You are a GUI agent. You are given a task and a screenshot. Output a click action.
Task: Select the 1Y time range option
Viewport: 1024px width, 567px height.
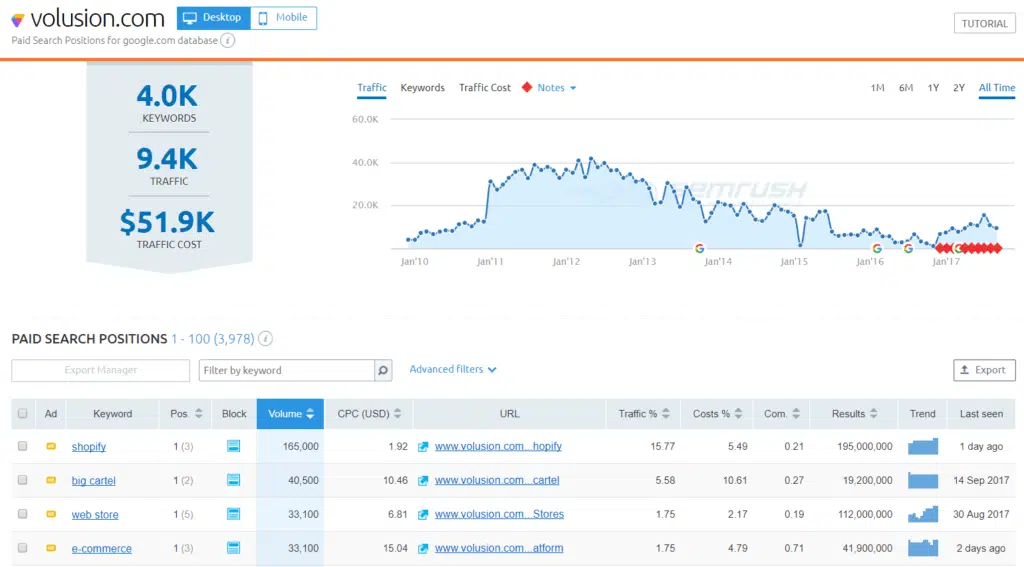click(x=933, y=88)
